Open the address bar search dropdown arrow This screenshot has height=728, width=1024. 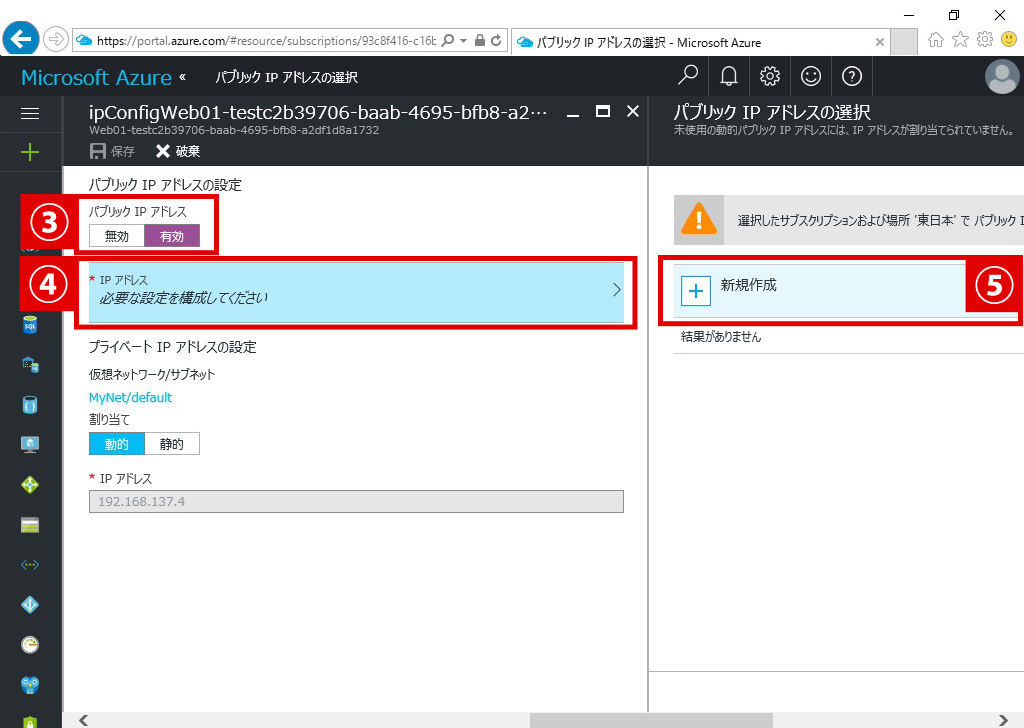pyautogui.click(x=463, y=40)
